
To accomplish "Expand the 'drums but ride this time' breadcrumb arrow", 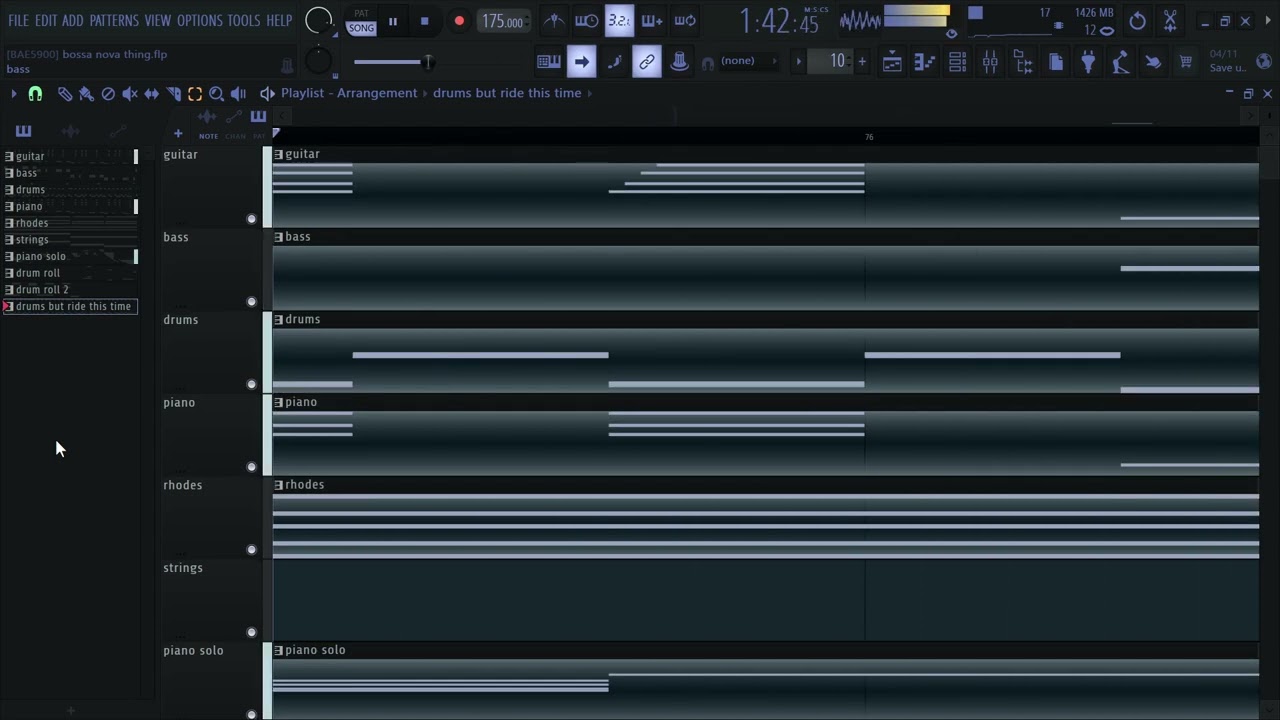I will (x=590, y=93).
